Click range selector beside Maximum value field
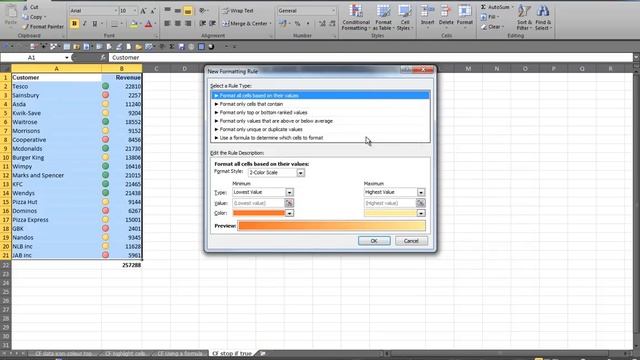 [x=421, y=203]
